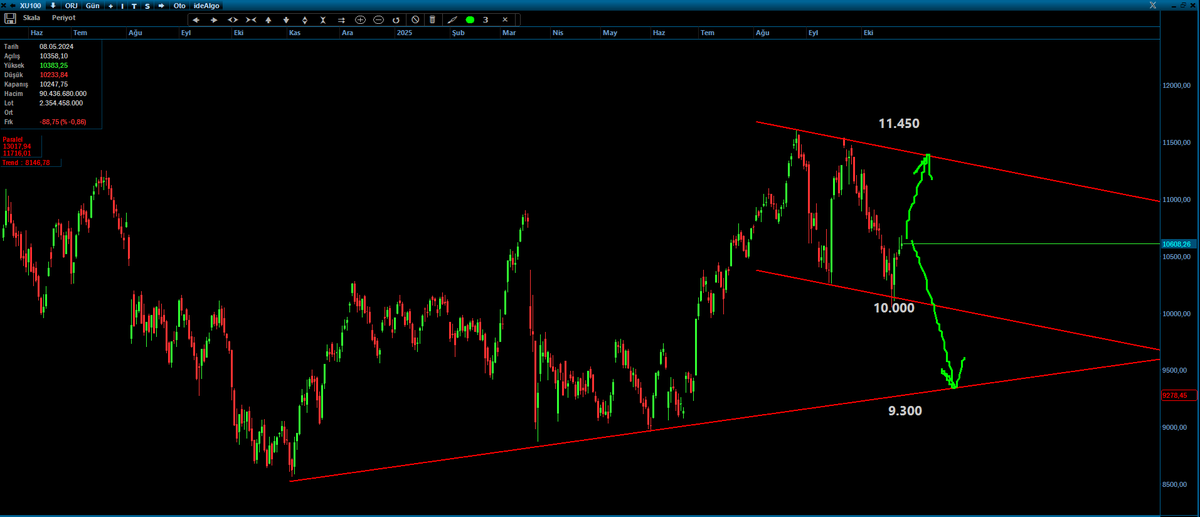Toggle the Oto auto-scale button
Screen dimensions: 1200x517
click(x=179, y=5)
